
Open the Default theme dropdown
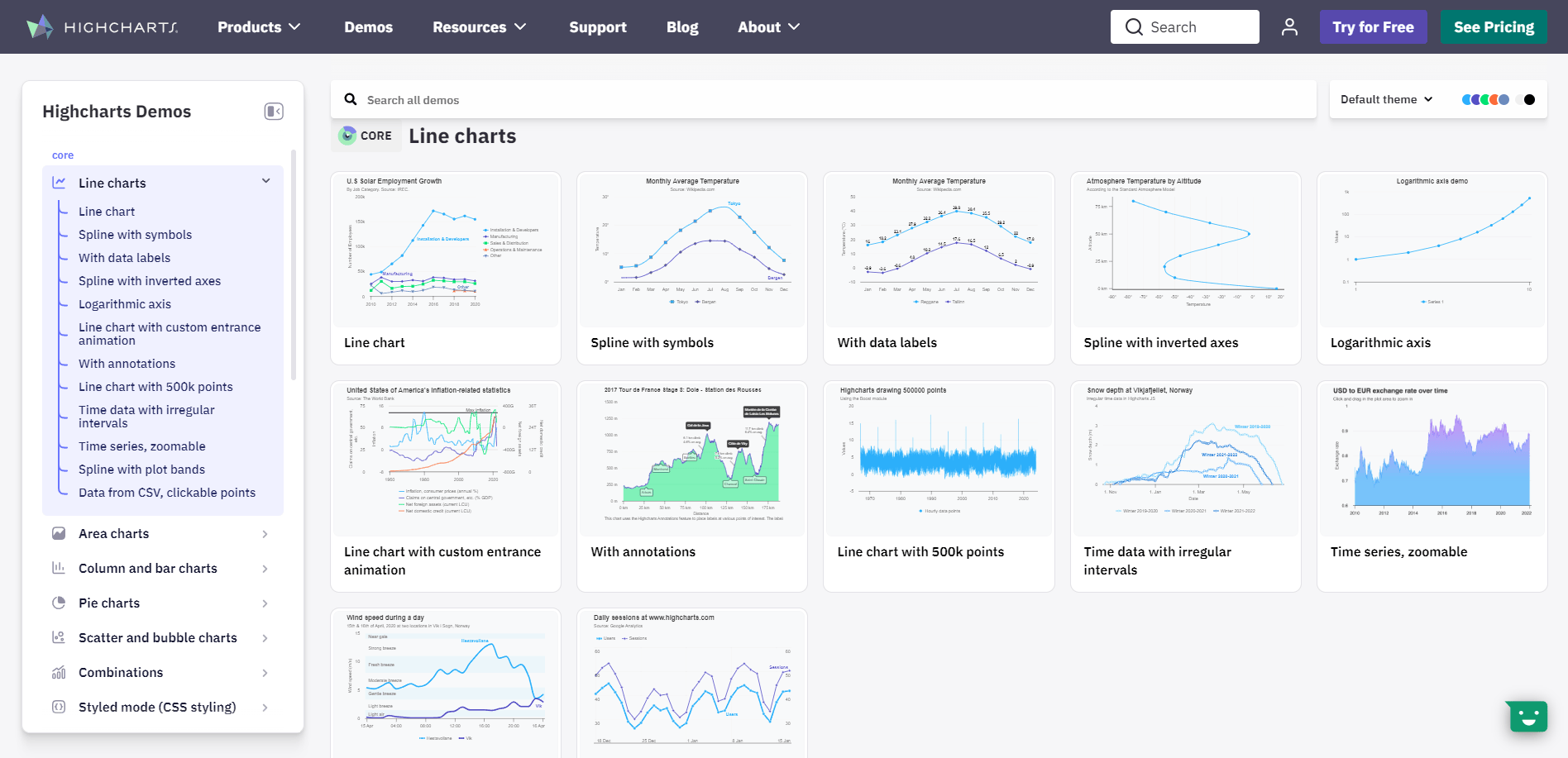(x=1386, y=99)
